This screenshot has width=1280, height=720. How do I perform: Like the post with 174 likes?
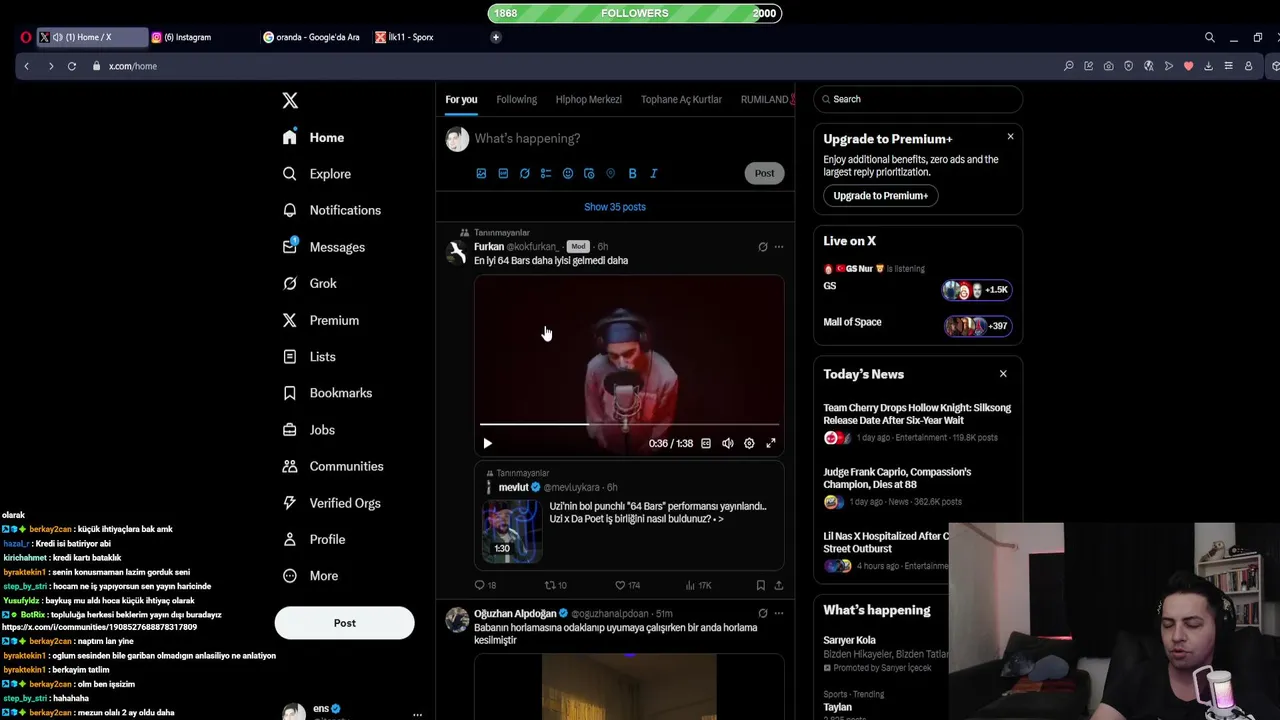[627, 585]
